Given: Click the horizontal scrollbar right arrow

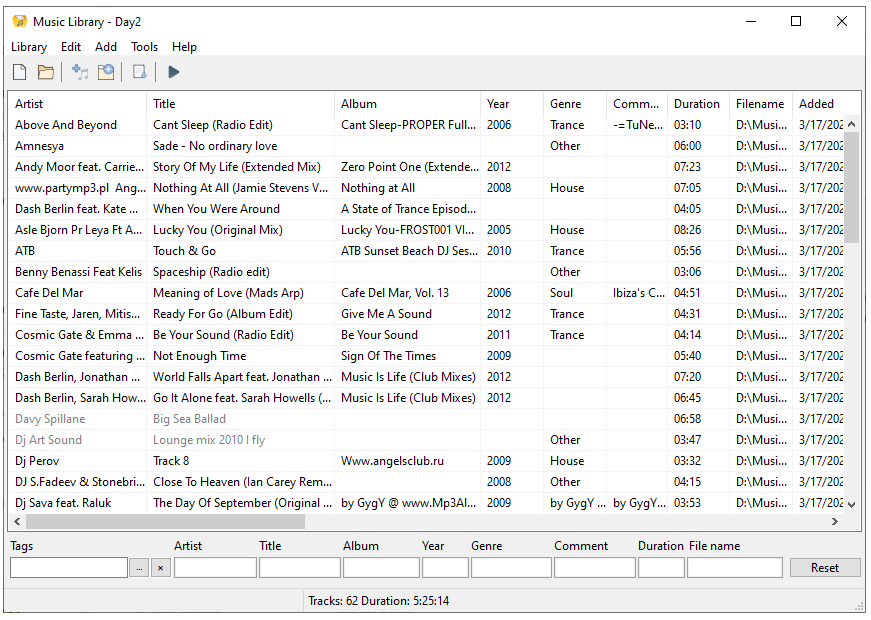Looking at the screenshot, I should (834, 521).
